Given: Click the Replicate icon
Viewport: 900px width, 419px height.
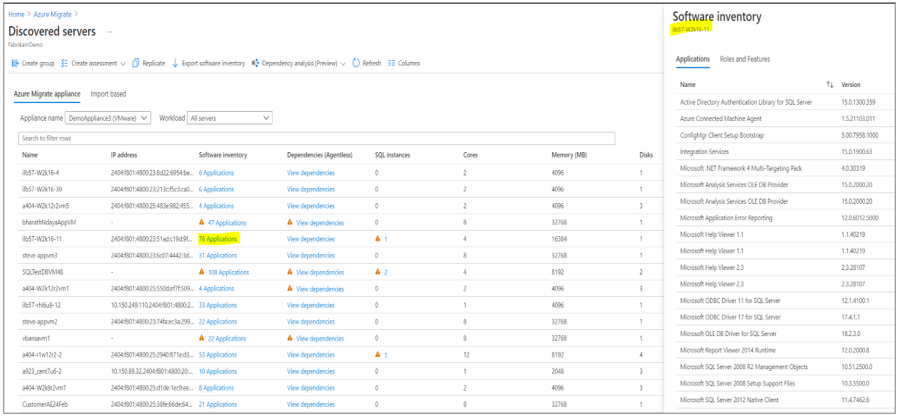Looking at the screenshot, I should [x=136, y=63].
